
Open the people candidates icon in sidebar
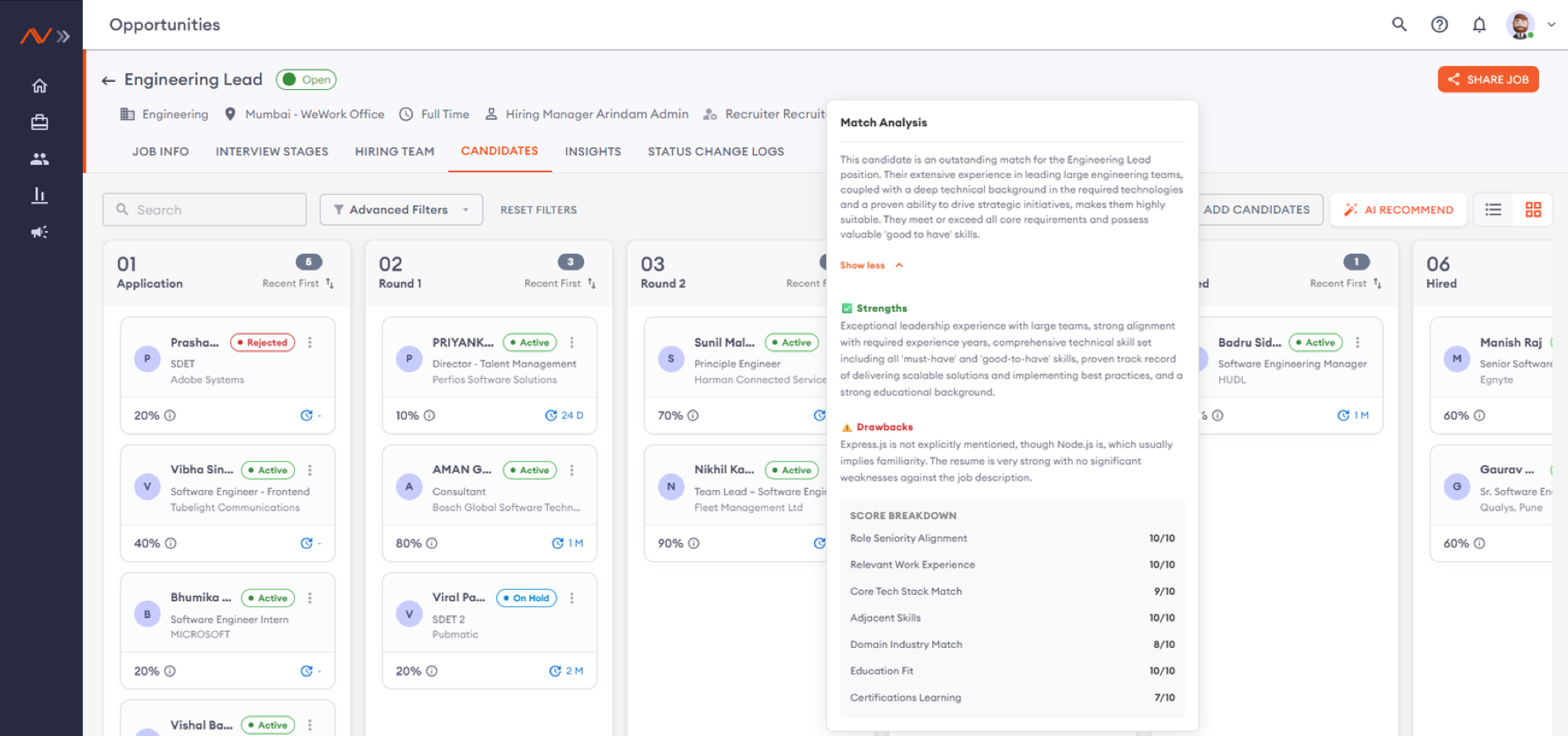tap(40, 159)
